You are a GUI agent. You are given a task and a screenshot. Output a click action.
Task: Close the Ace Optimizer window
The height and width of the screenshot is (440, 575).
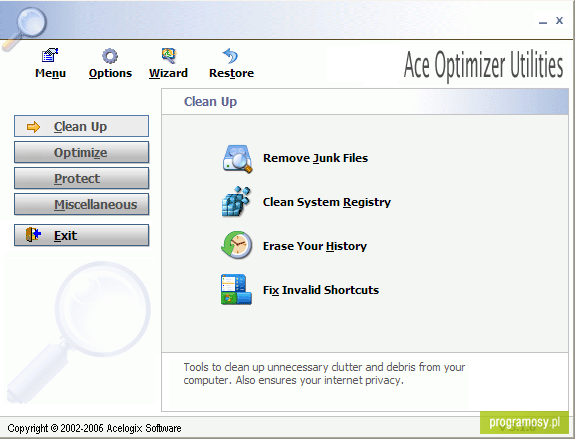(x=559, y=21)
